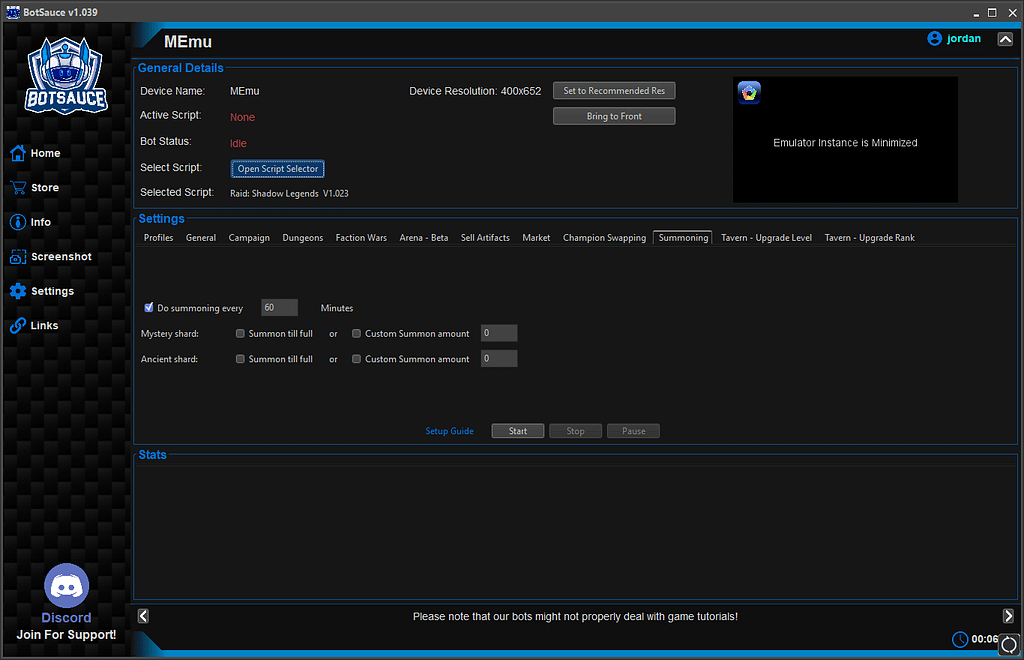
Task: Collapse the MEmu header with the up chevron
Action: 1005,38
